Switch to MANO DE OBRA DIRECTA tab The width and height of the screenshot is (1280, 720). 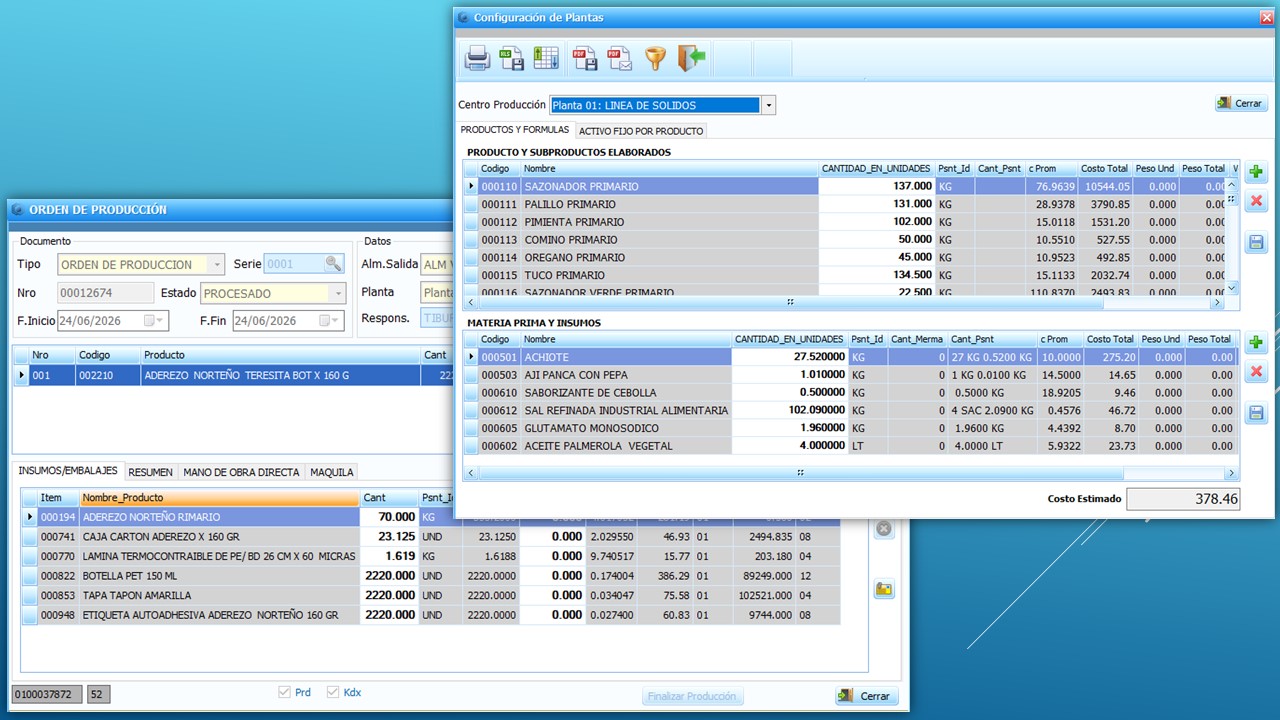241,472
